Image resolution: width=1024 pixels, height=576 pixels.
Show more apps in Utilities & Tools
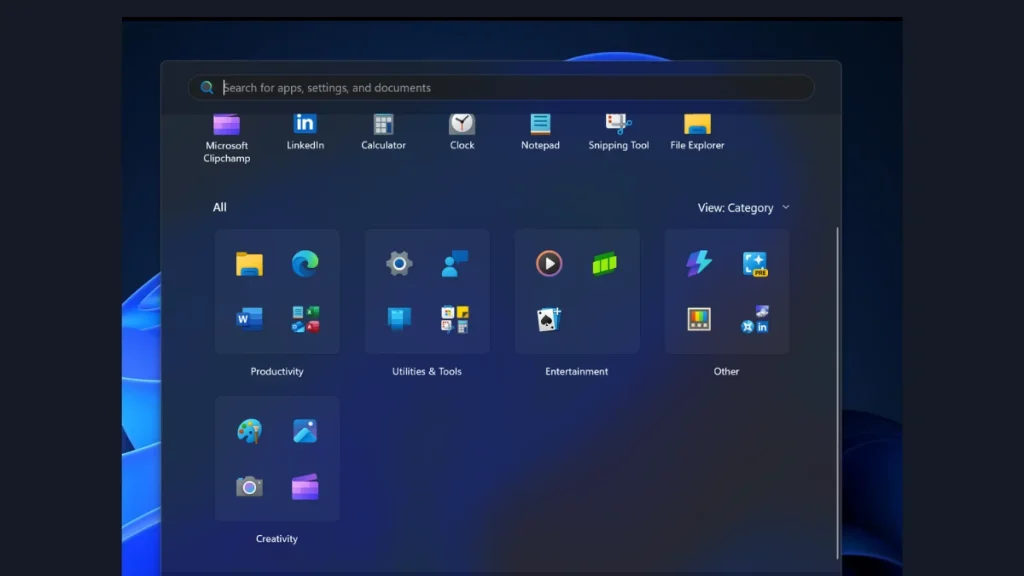455,319
